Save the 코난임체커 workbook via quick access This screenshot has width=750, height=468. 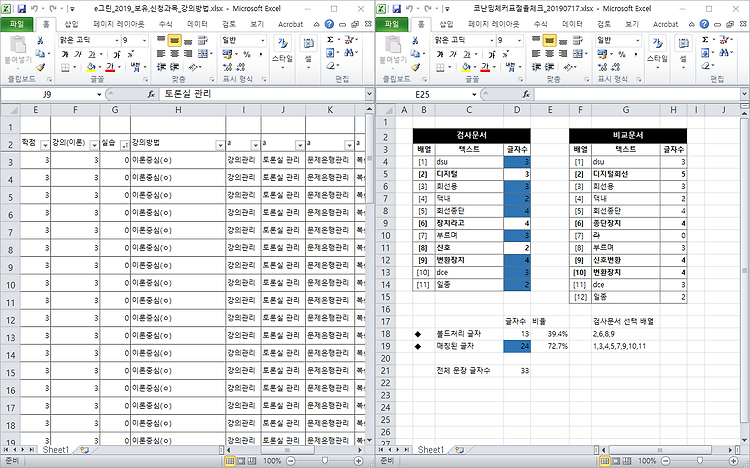point(397,9)
